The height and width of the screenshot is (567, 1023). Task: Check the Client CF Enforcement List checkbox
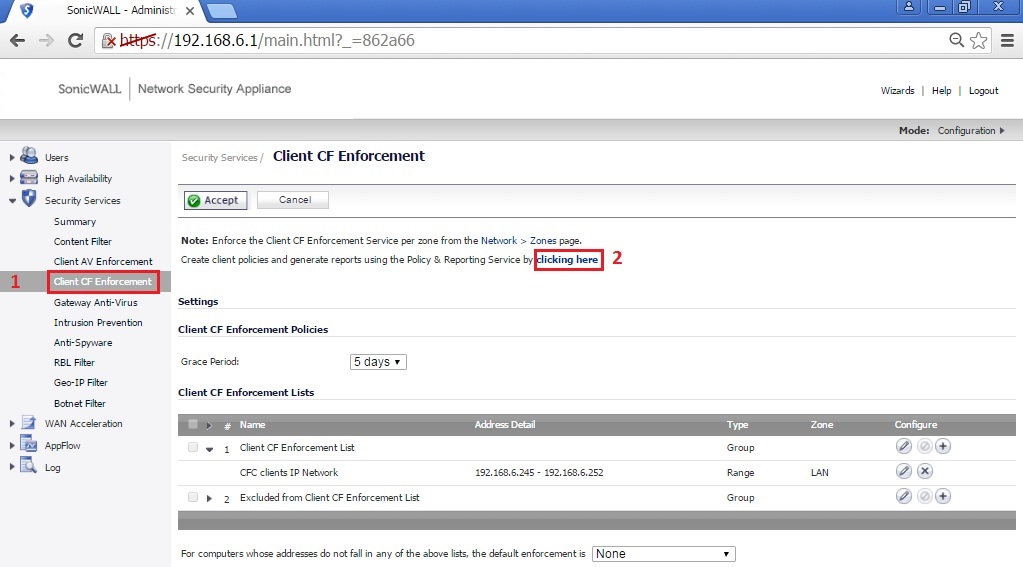click(193, 448)
